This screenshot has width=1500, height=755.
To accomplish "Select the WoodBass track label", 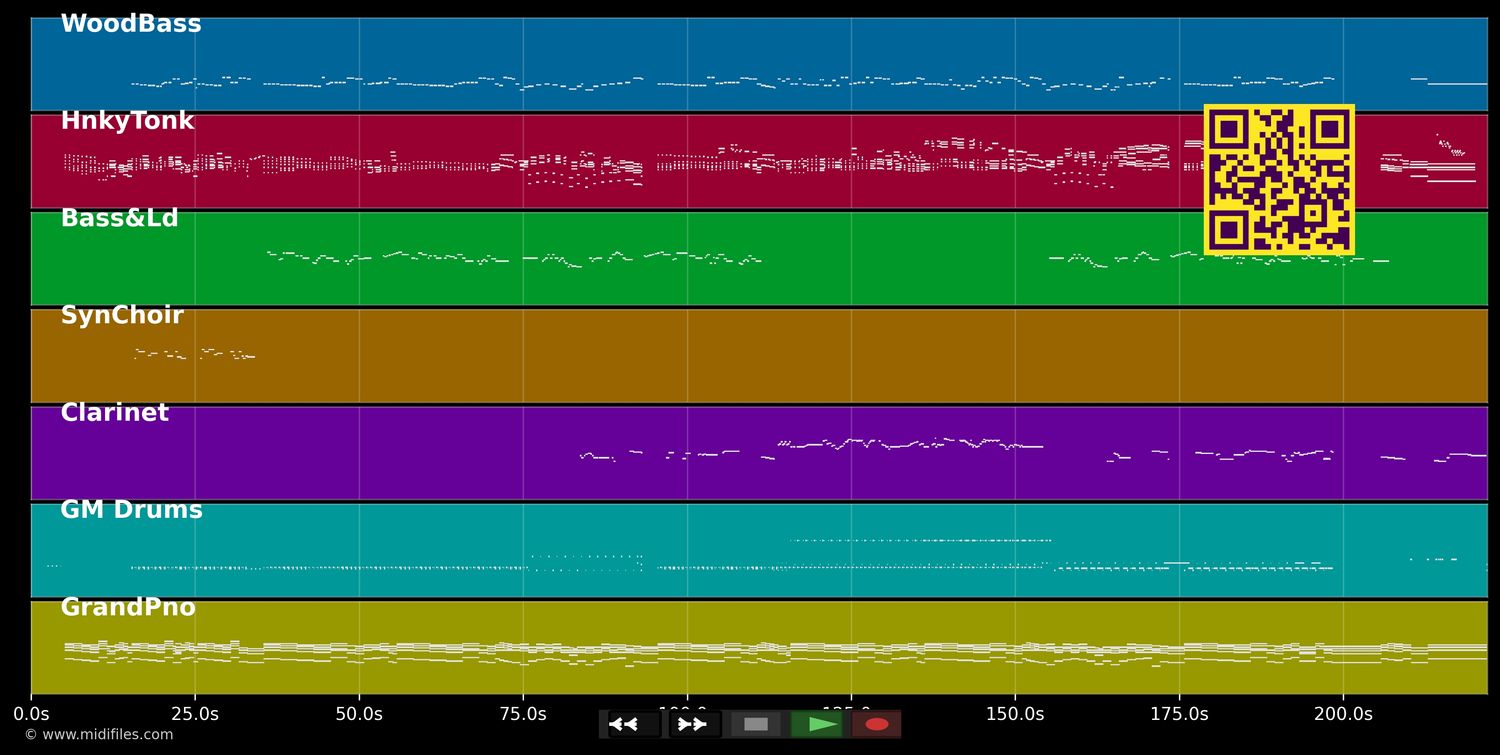I will click(131, 24).
